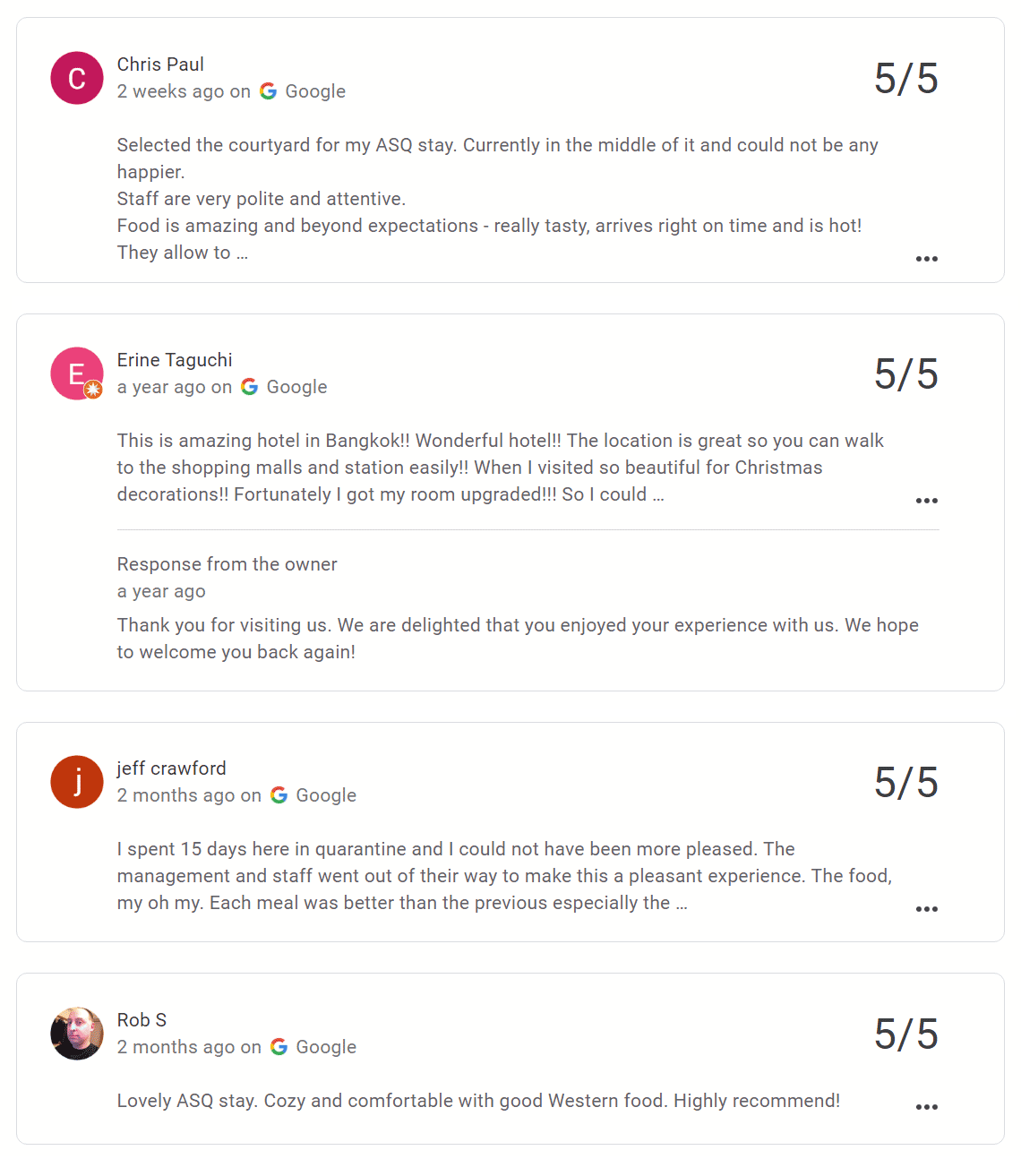Click Google logo in Erine Taguchi's review

coord(250,387)
